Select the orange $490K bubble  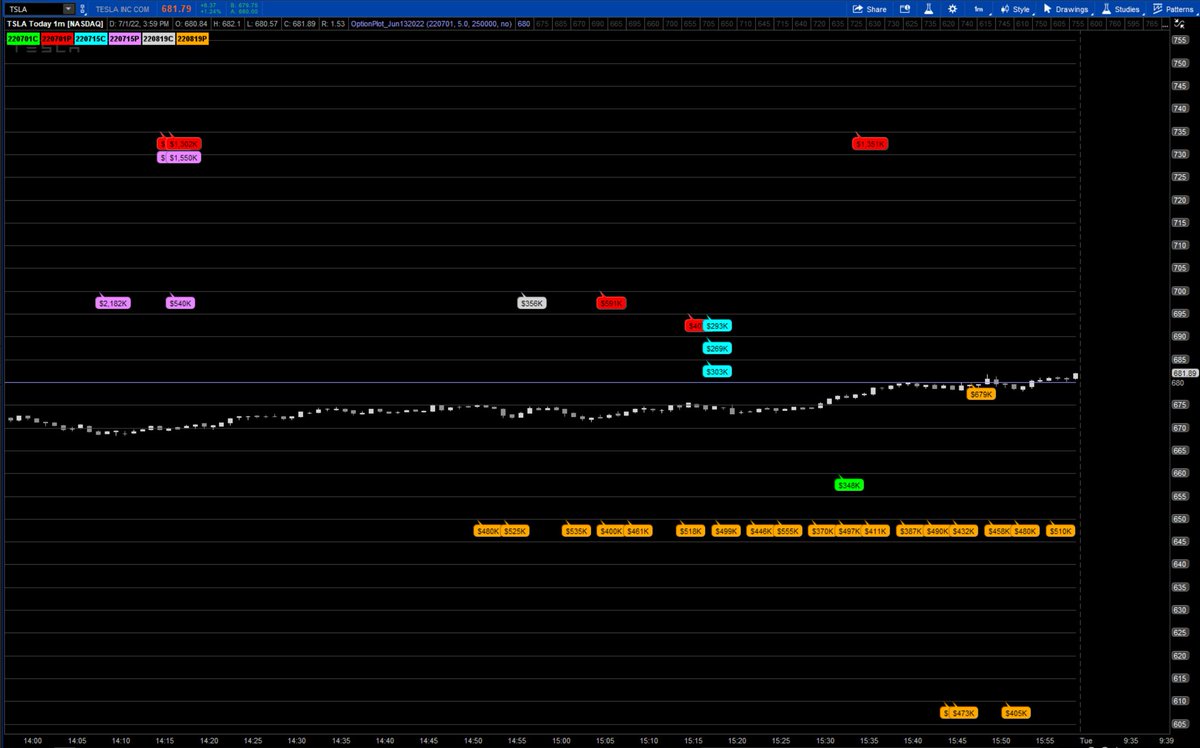(x=937, y=531)
